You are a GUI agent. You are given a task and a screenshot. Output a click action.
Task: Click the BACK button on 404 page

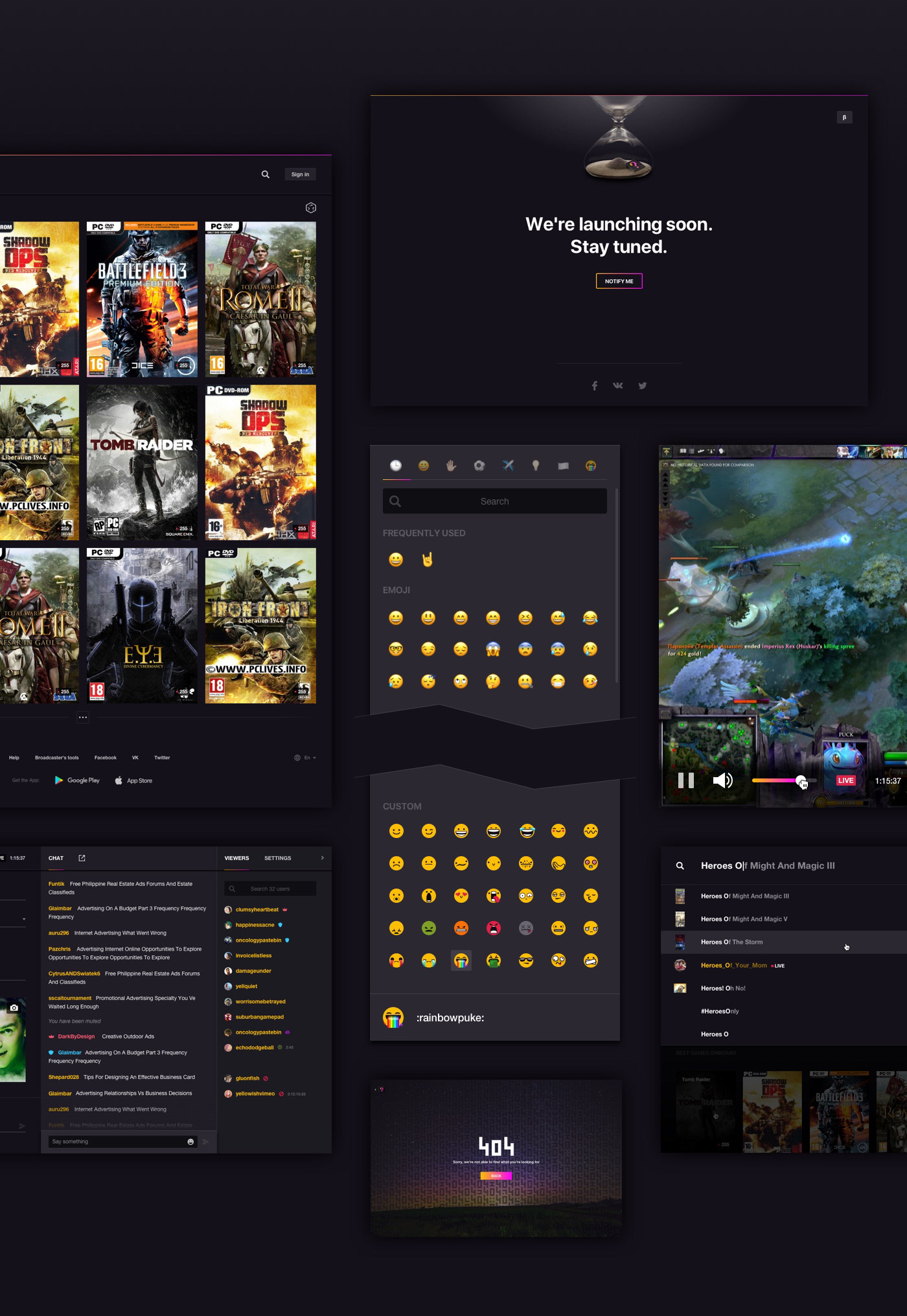496,1175
